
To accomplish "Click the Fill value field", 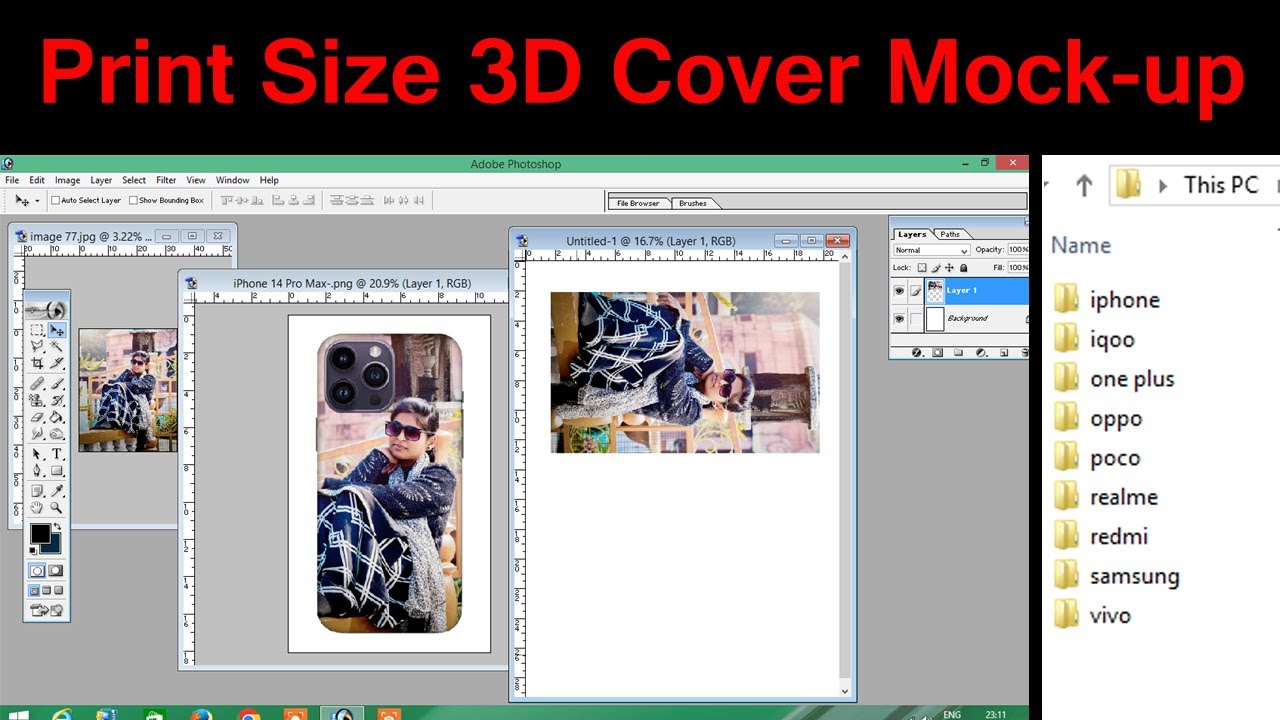I will click(1018, 268).
